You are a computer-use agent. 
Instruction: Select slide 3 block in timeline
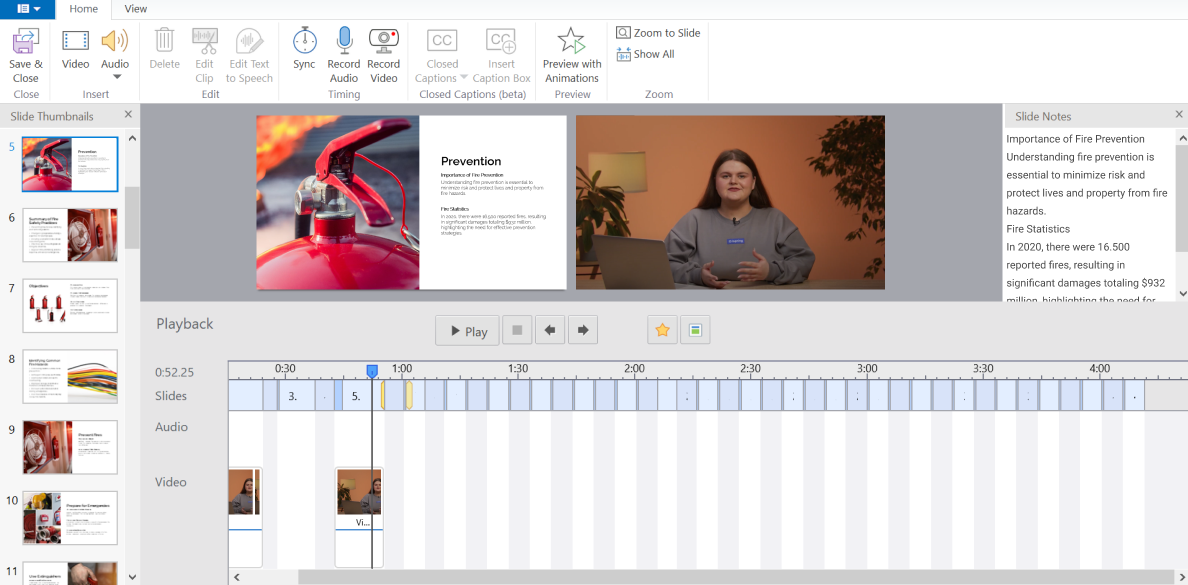[x=296, y=396]
